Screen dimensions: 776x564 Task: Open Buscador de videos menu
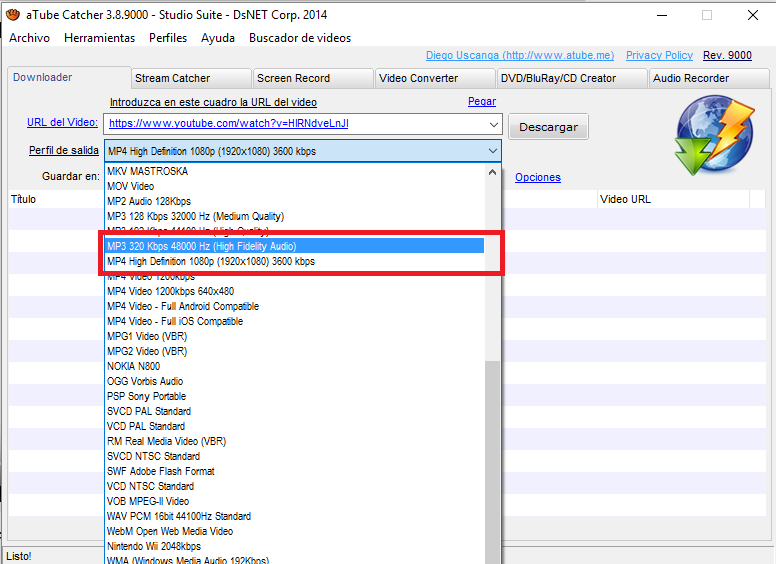coord(300,38)
